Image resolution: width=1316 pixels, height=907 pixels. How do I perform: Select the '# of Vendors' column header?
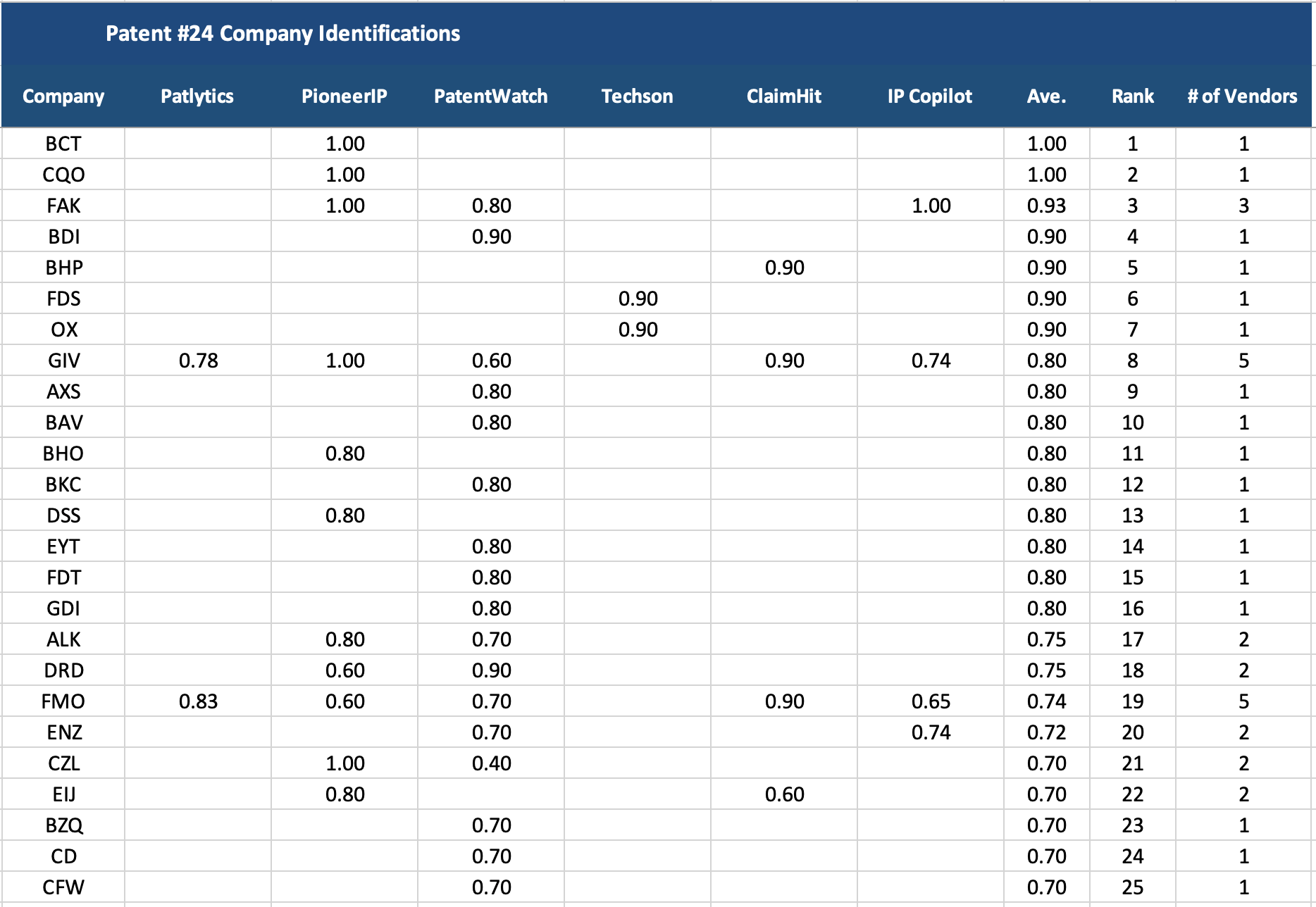click(x=1243, y=96)
